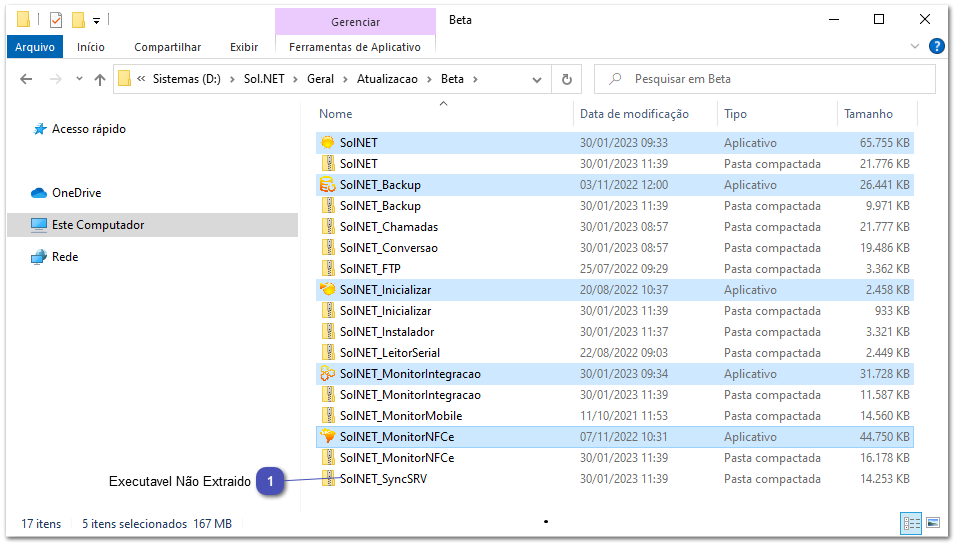
Task: Open the Exibir ribbon tab
Action: pyautogui.click(x=244, y=47)
